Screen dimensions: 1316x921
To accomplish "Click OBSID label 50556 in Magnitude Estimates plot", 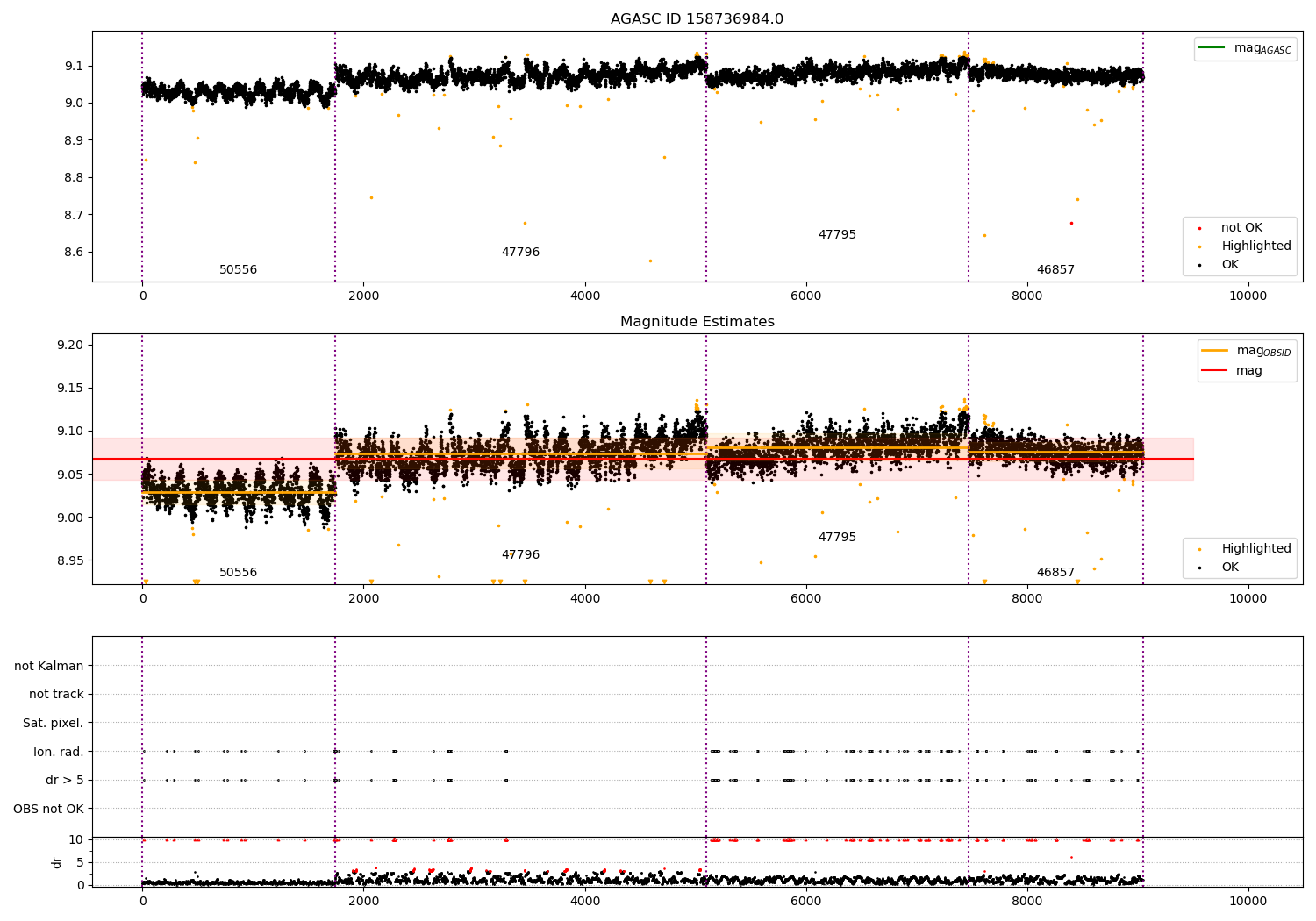I will (x=239, y=573).
